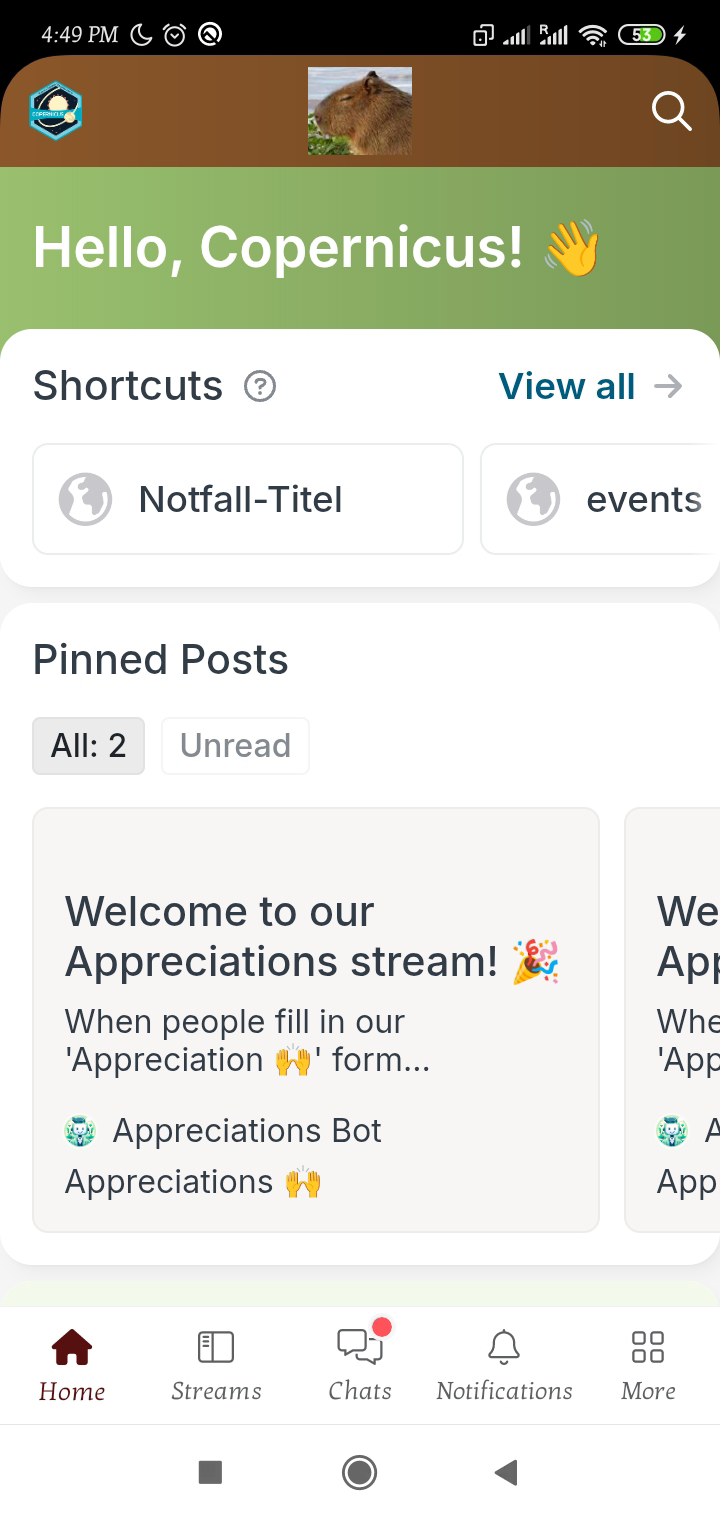
Task: Open the Notfall-Titel shortcut
Action: [x=248, y=499]
